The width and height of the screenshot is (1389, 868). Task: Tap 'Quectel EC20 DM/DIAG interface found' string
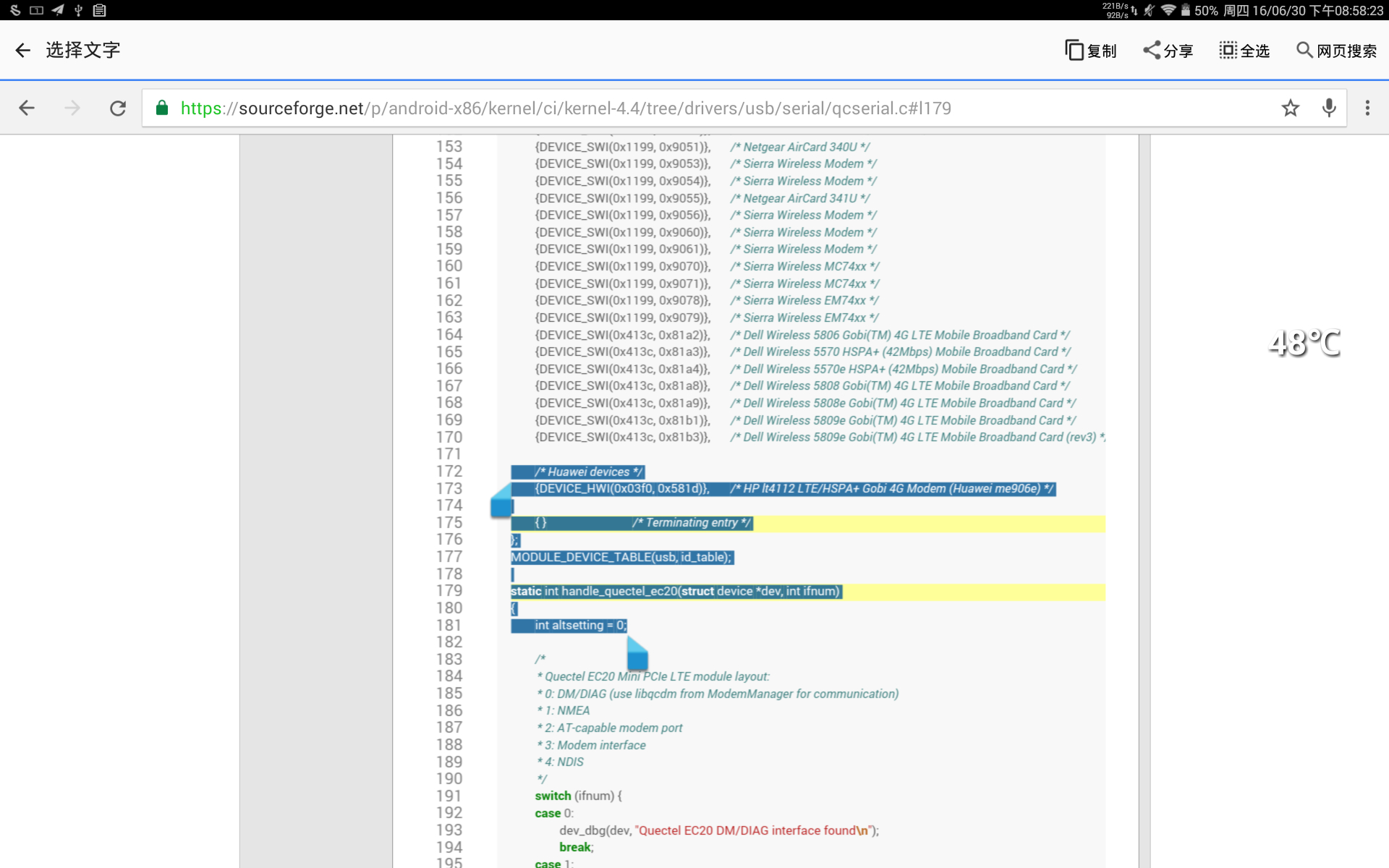[x=752, y=830]
